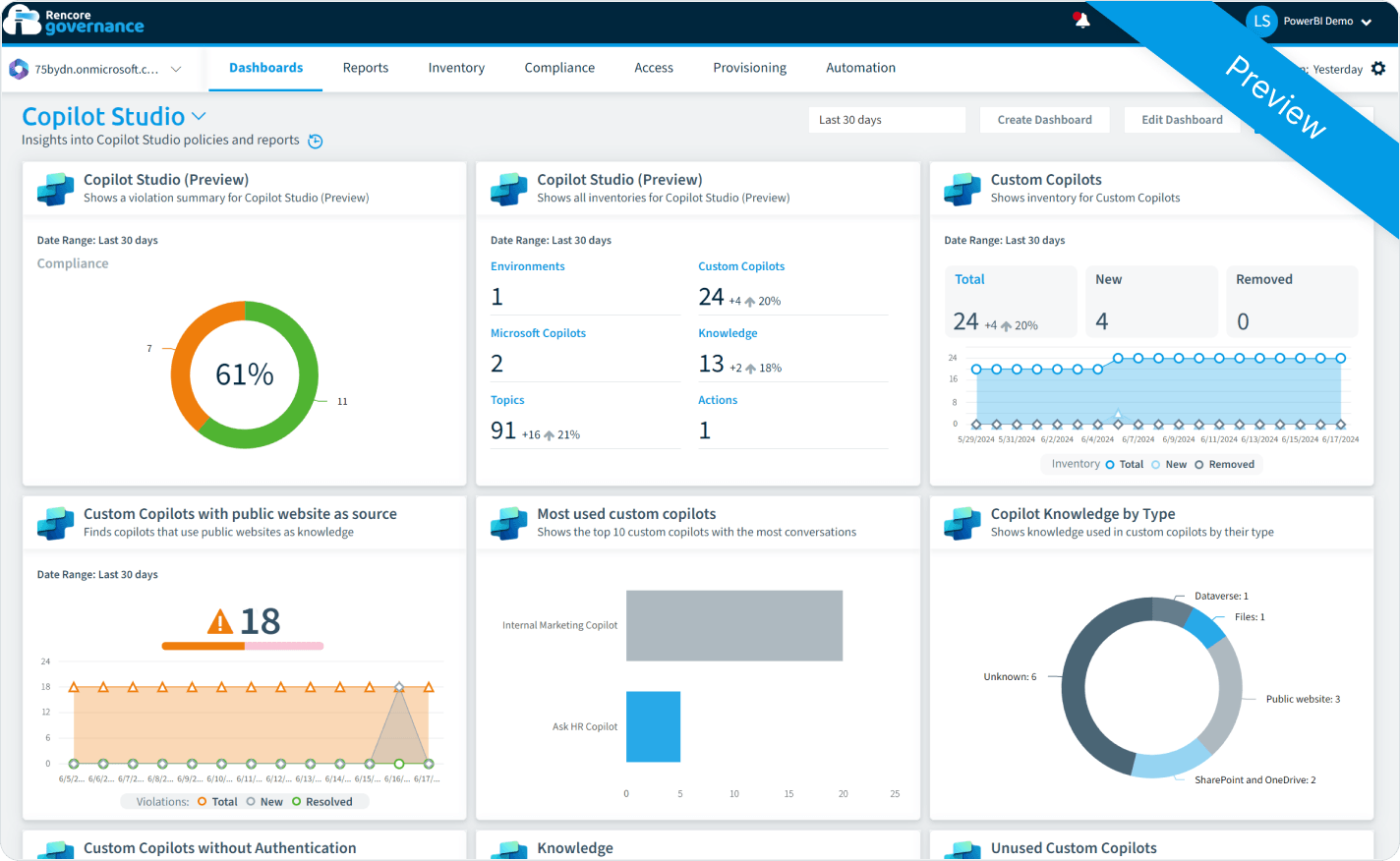Click the public website source card icon
The image size is (1400, 861).
coord(55,522)
